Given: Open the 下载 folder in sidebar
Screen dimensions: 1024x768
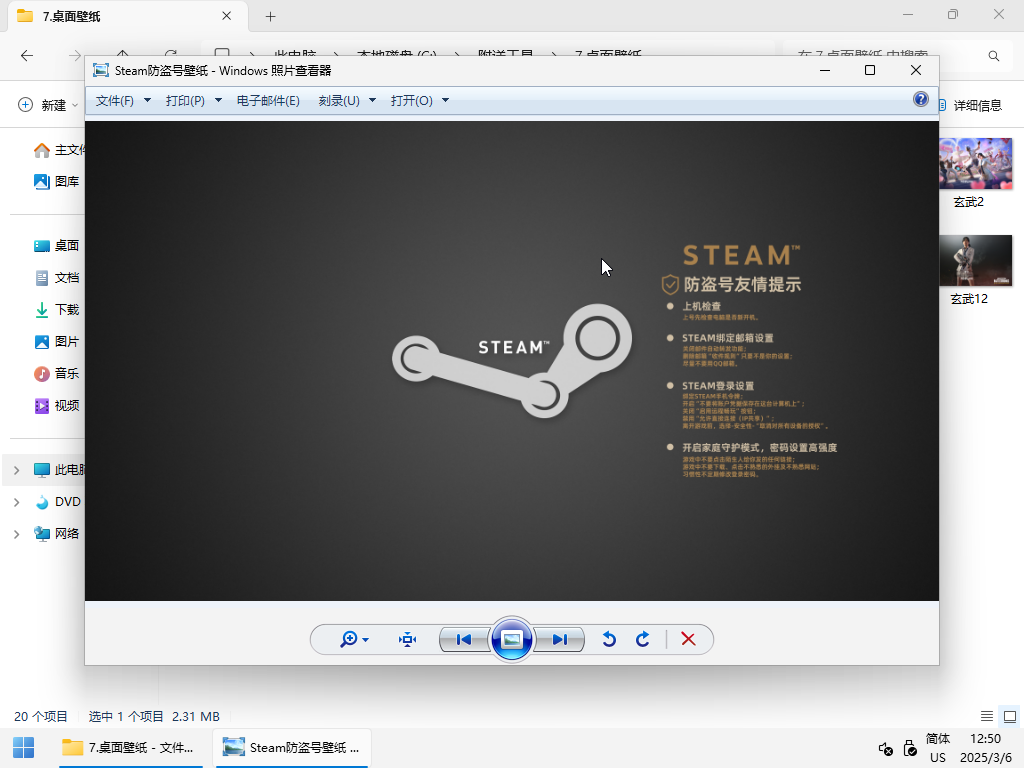Looking at the screenshot, I should pos(66,310).
